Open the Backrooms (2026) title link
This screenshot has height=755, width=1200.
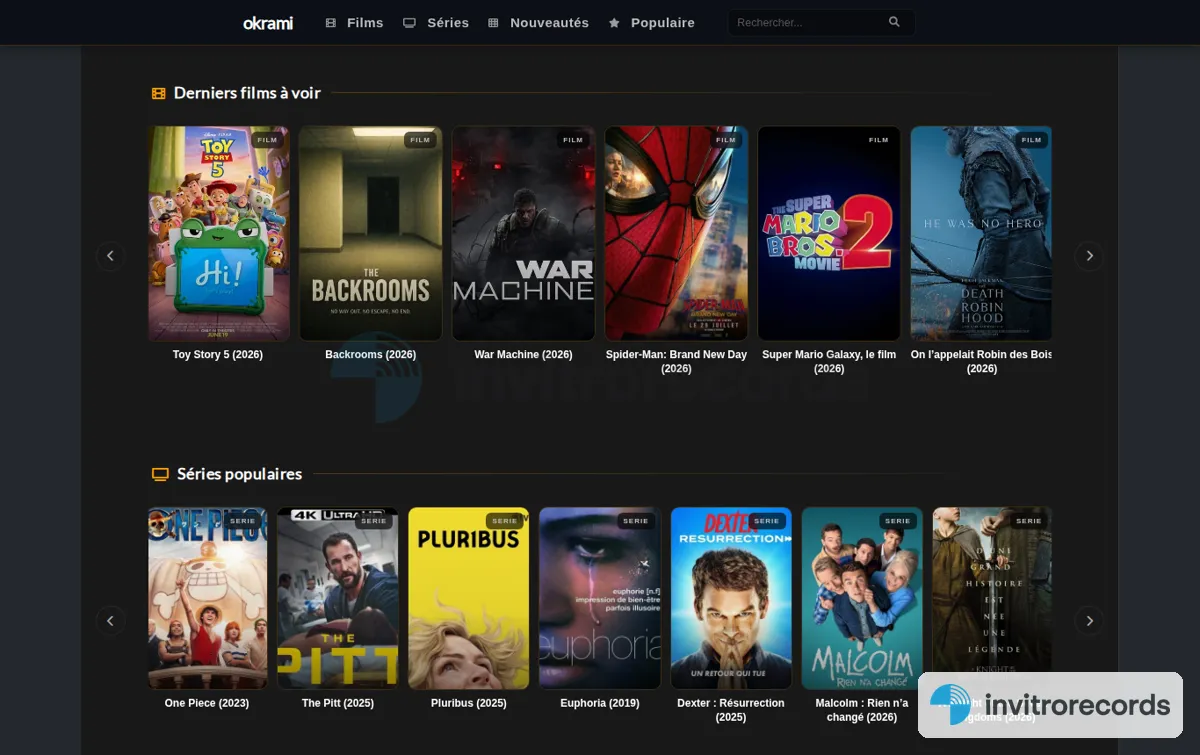click(x=370, y=355)
